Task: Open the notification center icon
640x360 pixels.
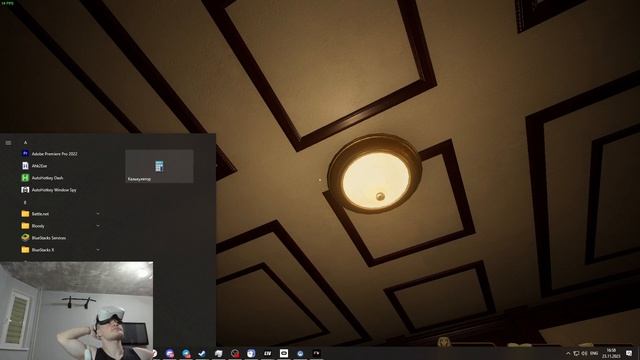Action: point(629,353)
